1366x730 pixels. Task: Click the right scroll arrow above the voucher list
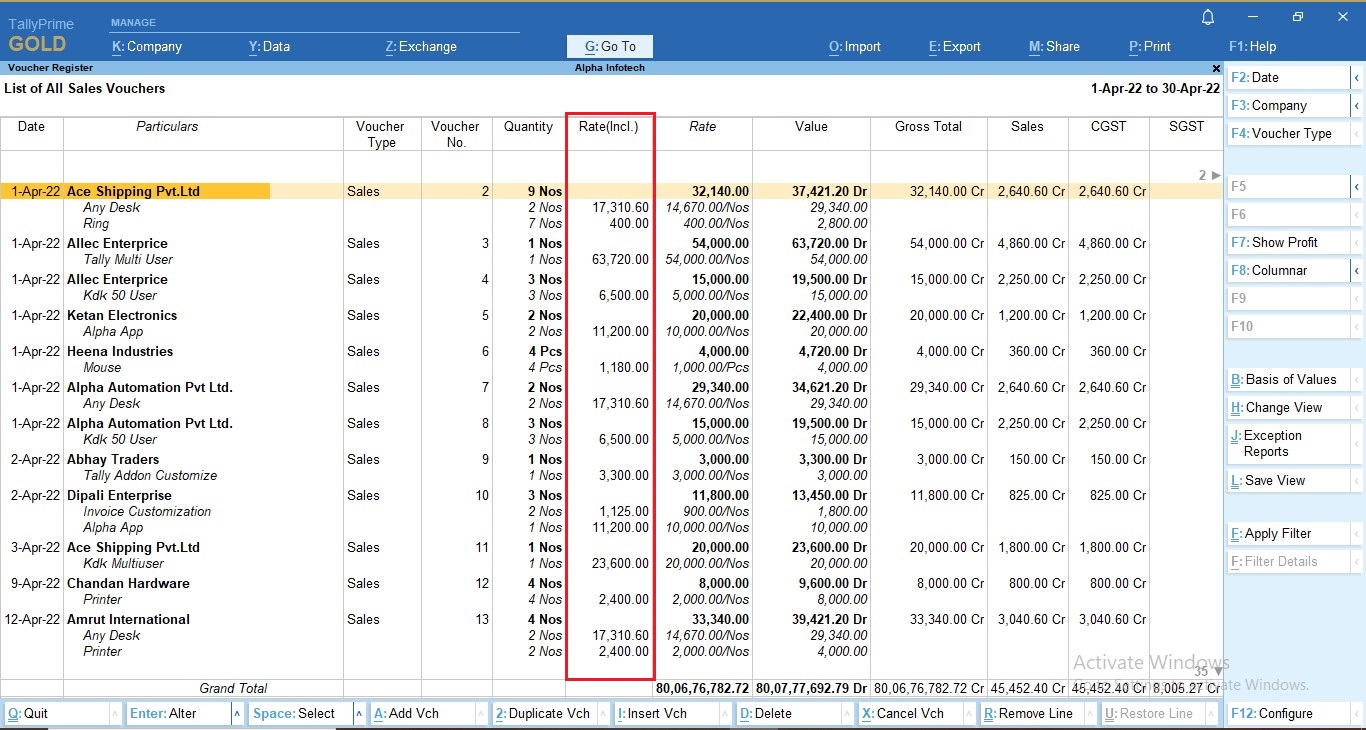pos(1213,175)
